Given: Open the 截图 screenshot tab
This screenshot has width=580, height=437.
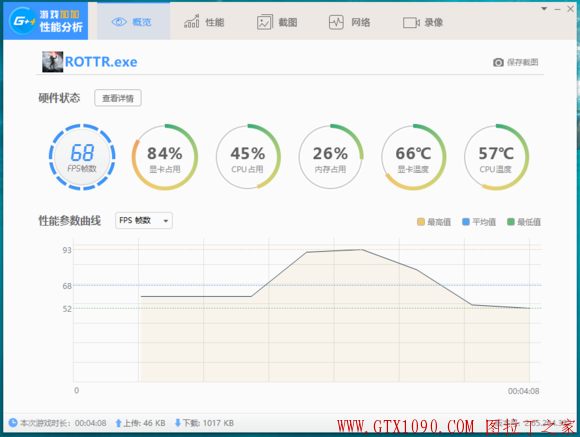Looking at the screenshot, I should (277, 22).
